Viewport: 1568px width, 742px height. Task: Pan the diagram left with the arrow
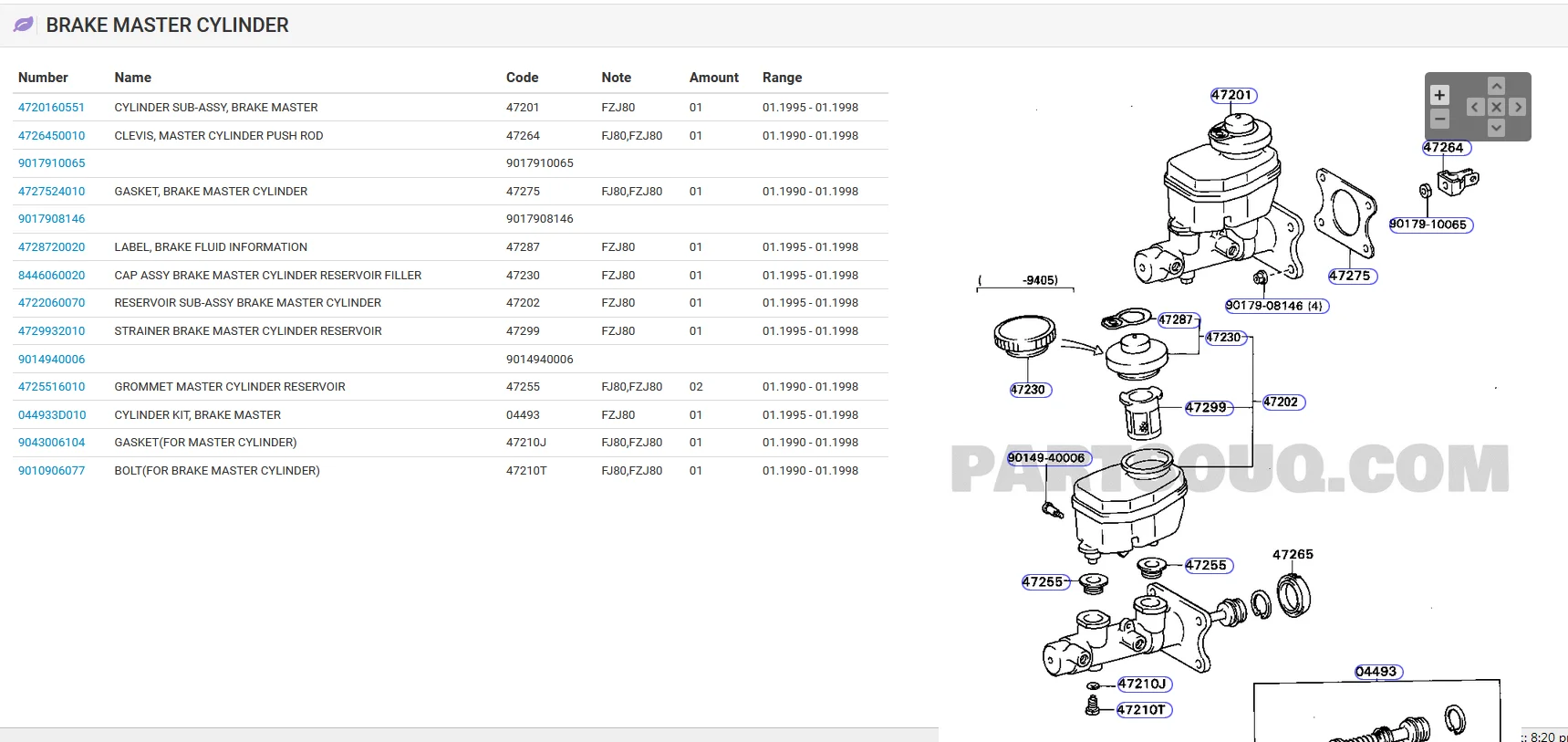coord(1475,107)
